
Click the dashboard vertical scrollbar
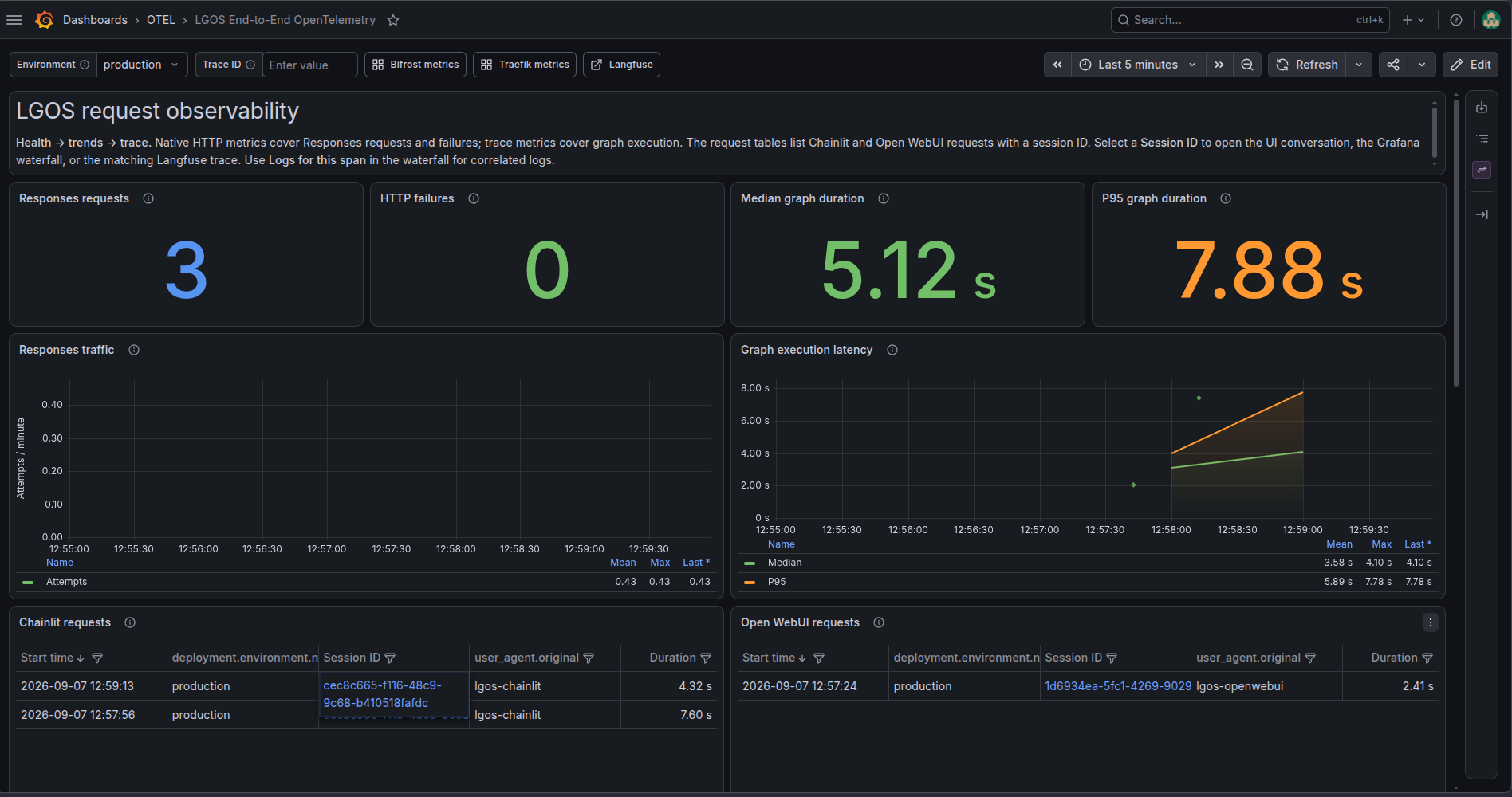pos(1456,243)
